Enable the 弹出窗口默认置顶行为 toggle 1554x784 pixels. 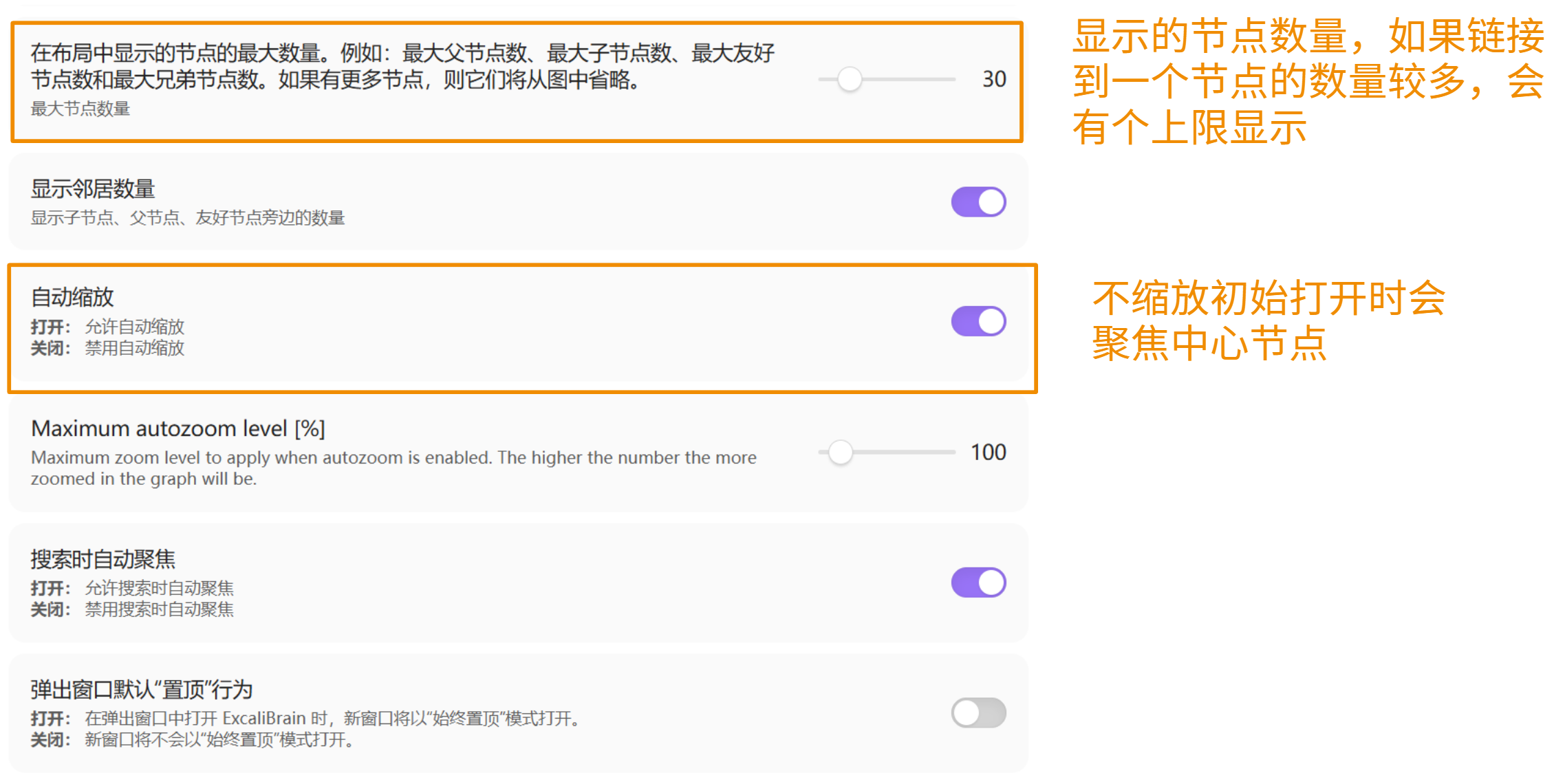click(978, 713)
